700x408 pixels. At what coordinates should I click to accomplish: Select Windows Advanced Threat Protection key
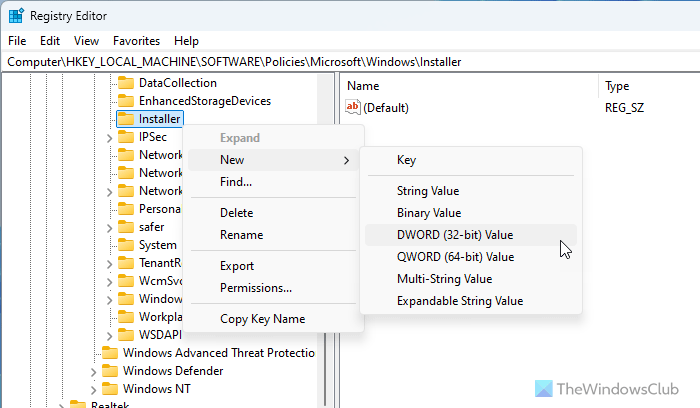(x=218, y=353)
